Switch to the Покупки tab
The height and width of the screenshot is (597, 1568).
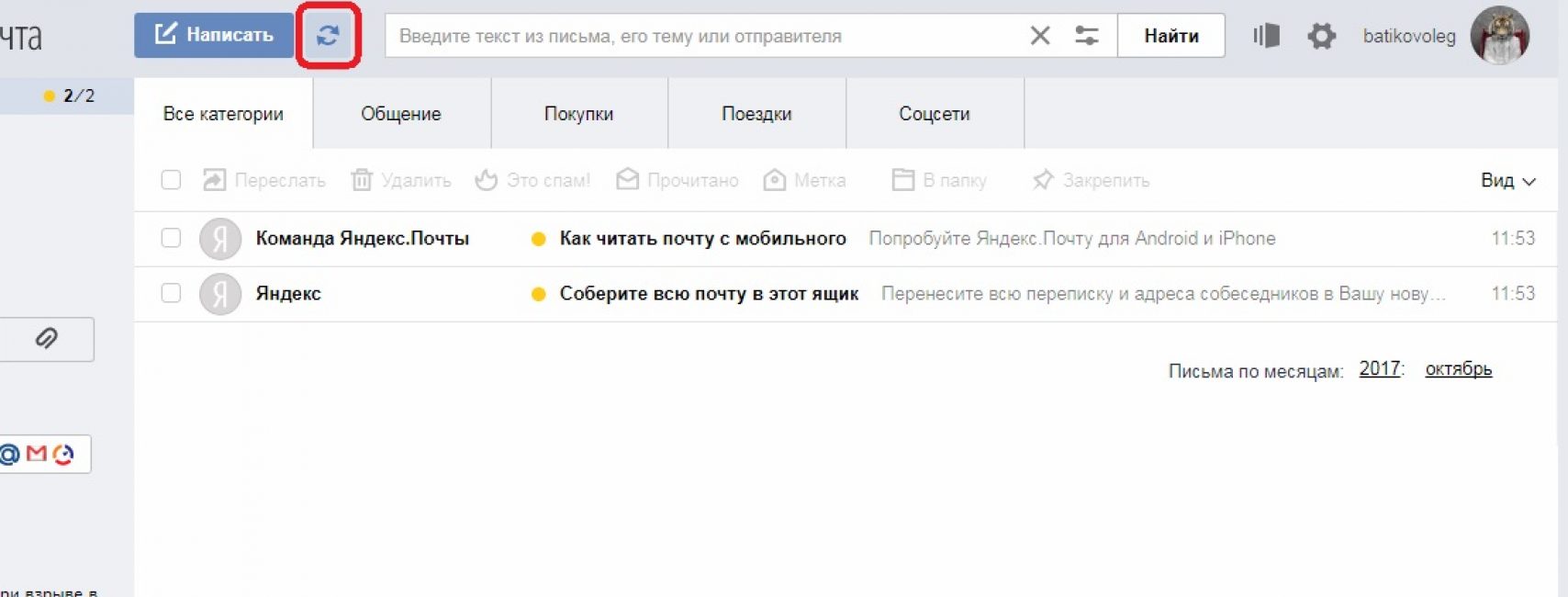point(578,114)
